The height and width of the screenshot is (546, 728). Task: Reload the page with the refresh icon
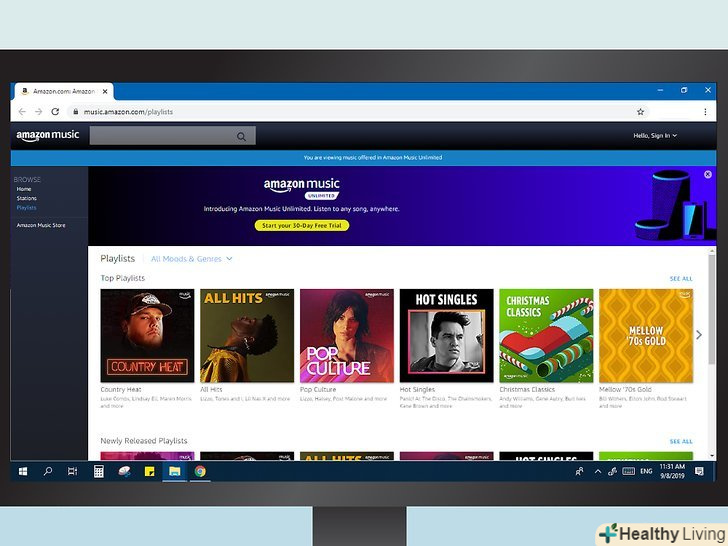coord(55,111)
